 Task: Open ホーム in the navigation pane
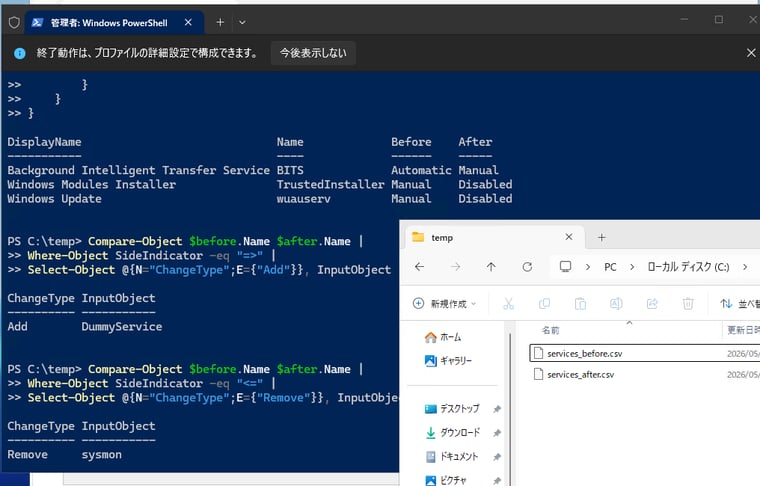[x=443, y=337]
